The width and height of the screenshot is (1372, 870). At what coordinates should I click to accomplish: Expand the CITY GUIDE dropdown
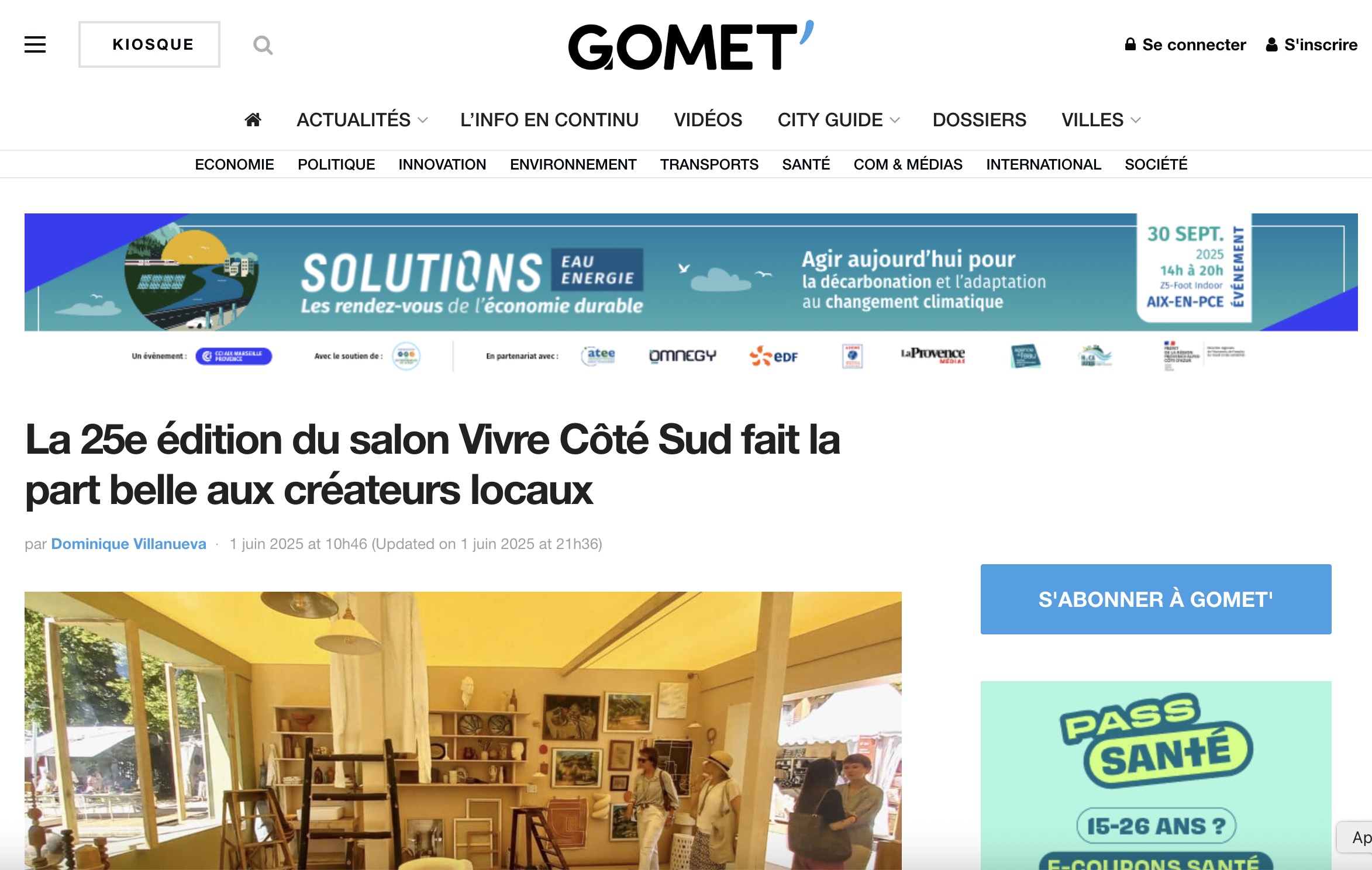(838, 120)
